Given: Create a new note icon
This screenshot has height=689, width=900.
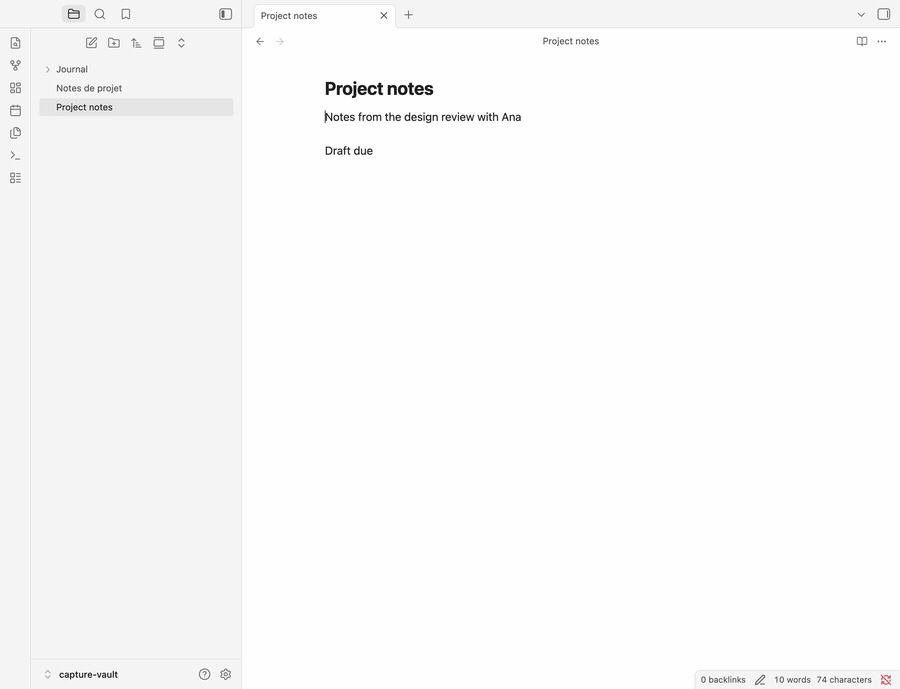Looking at the screenshot, I should pyautogui.click(x=91, y=43).
